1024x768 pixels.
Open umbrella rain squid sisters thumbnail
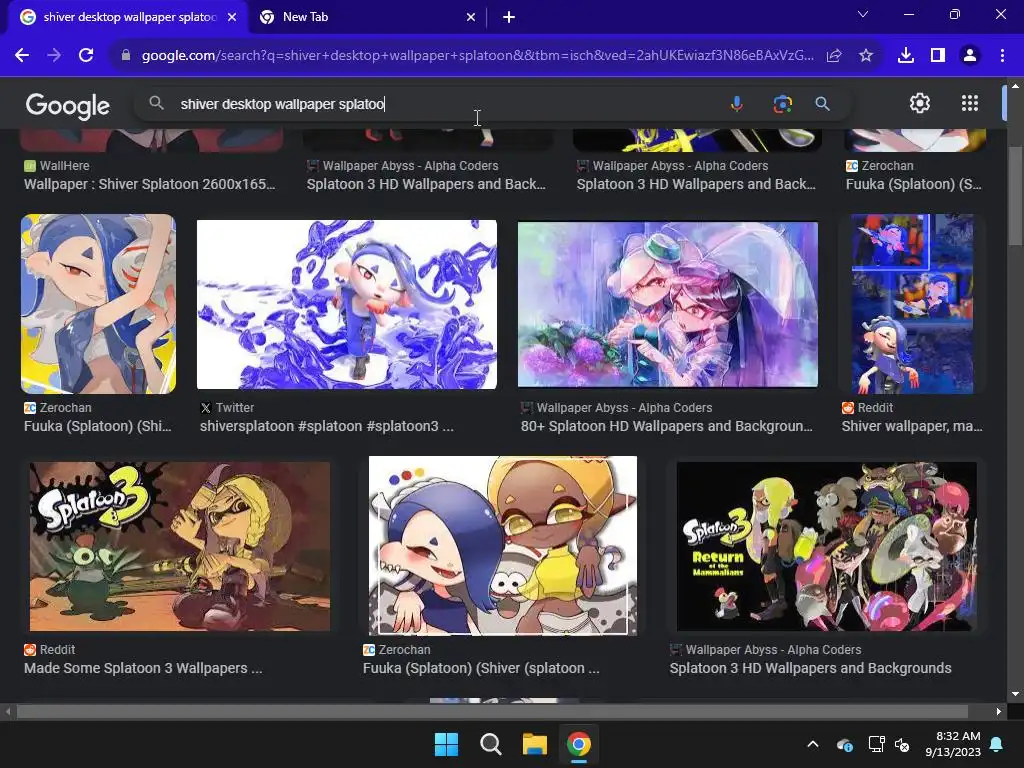point(667,304)
